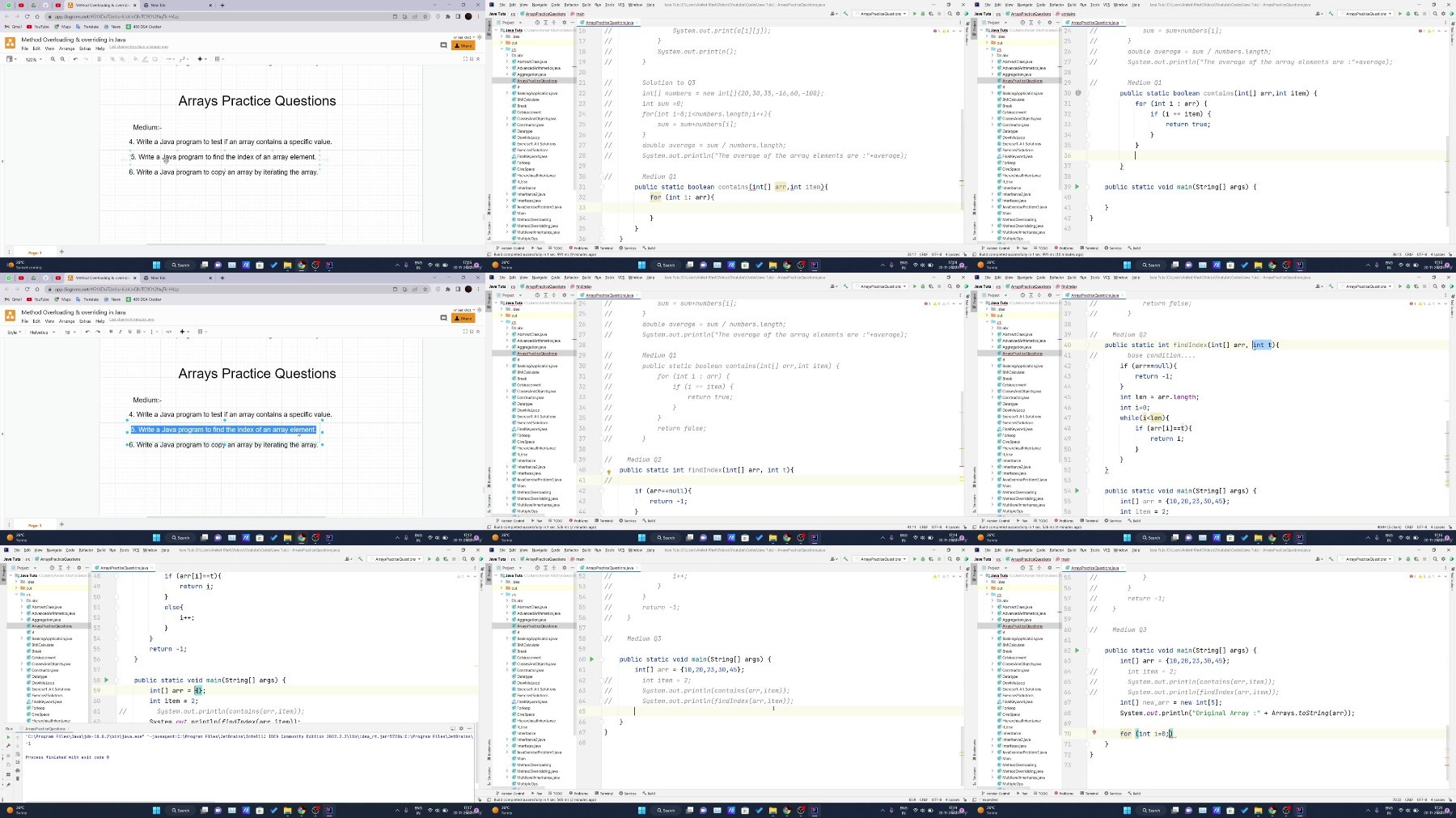
Task: Toggle Bold in draw.io text formatting toolbar
Action: point(111,331)
